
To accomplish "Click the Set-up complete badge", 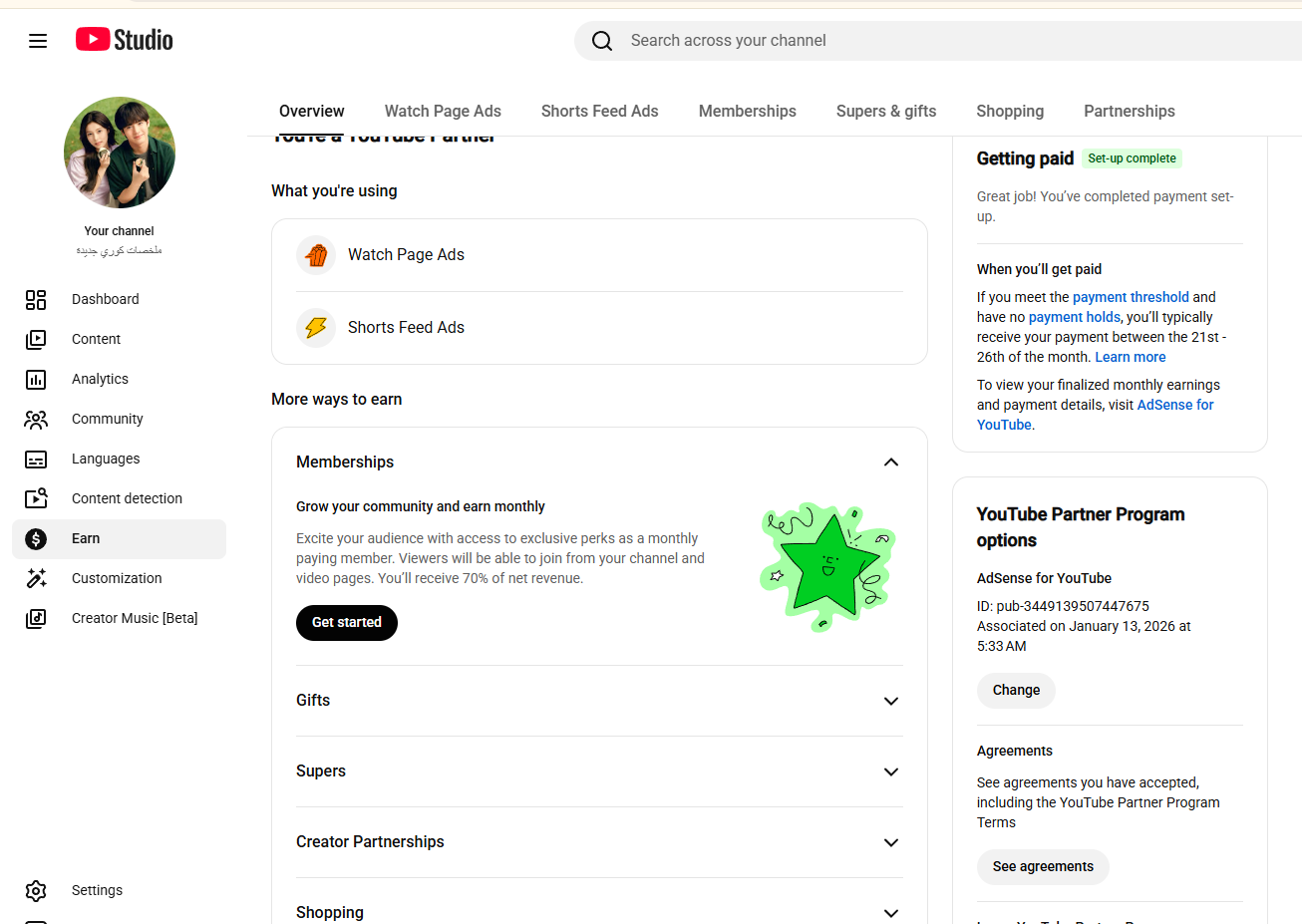I will point(1132,158).
